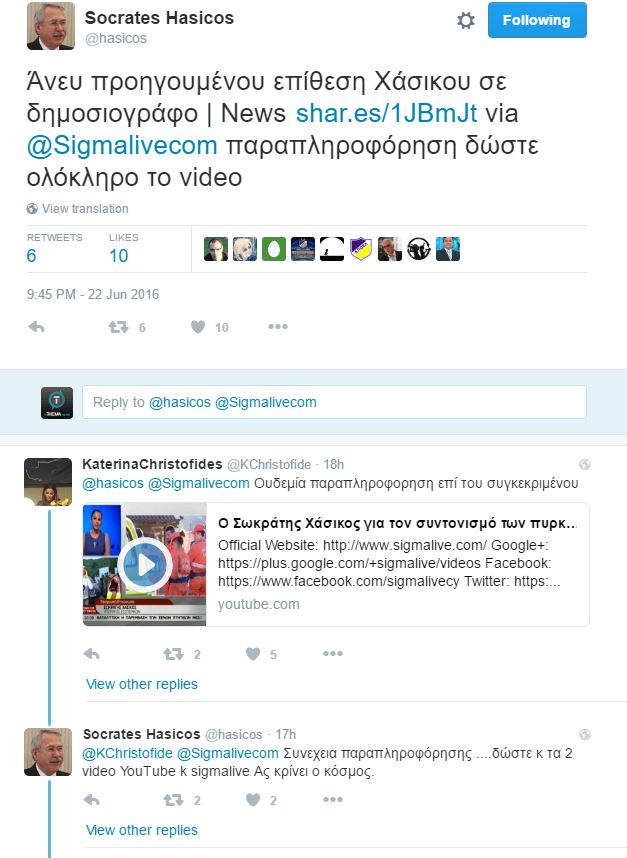Screen dimensions: 627x858
Task: Play the YouTube video thumbnail
Action: 144,565
